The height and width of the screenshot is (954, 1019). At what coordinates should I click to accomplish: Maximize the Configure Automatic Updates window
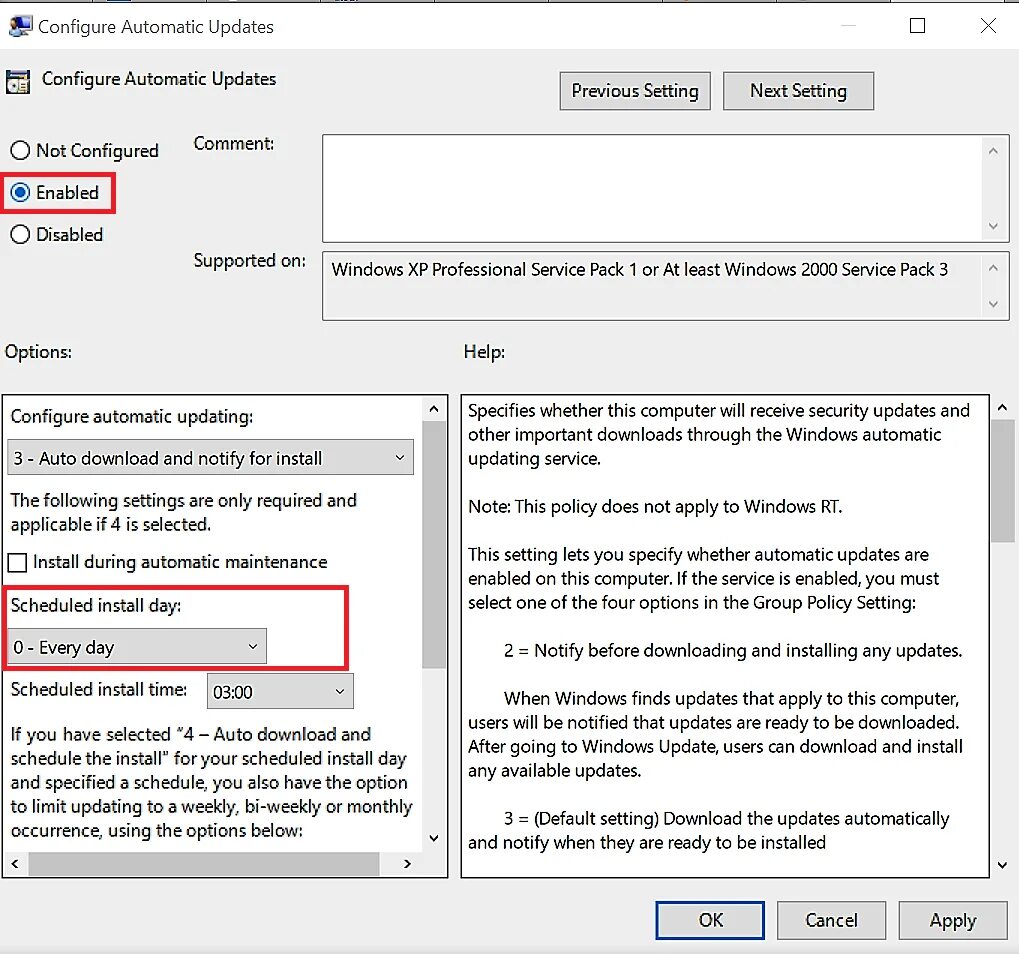[x=918, y=25]
